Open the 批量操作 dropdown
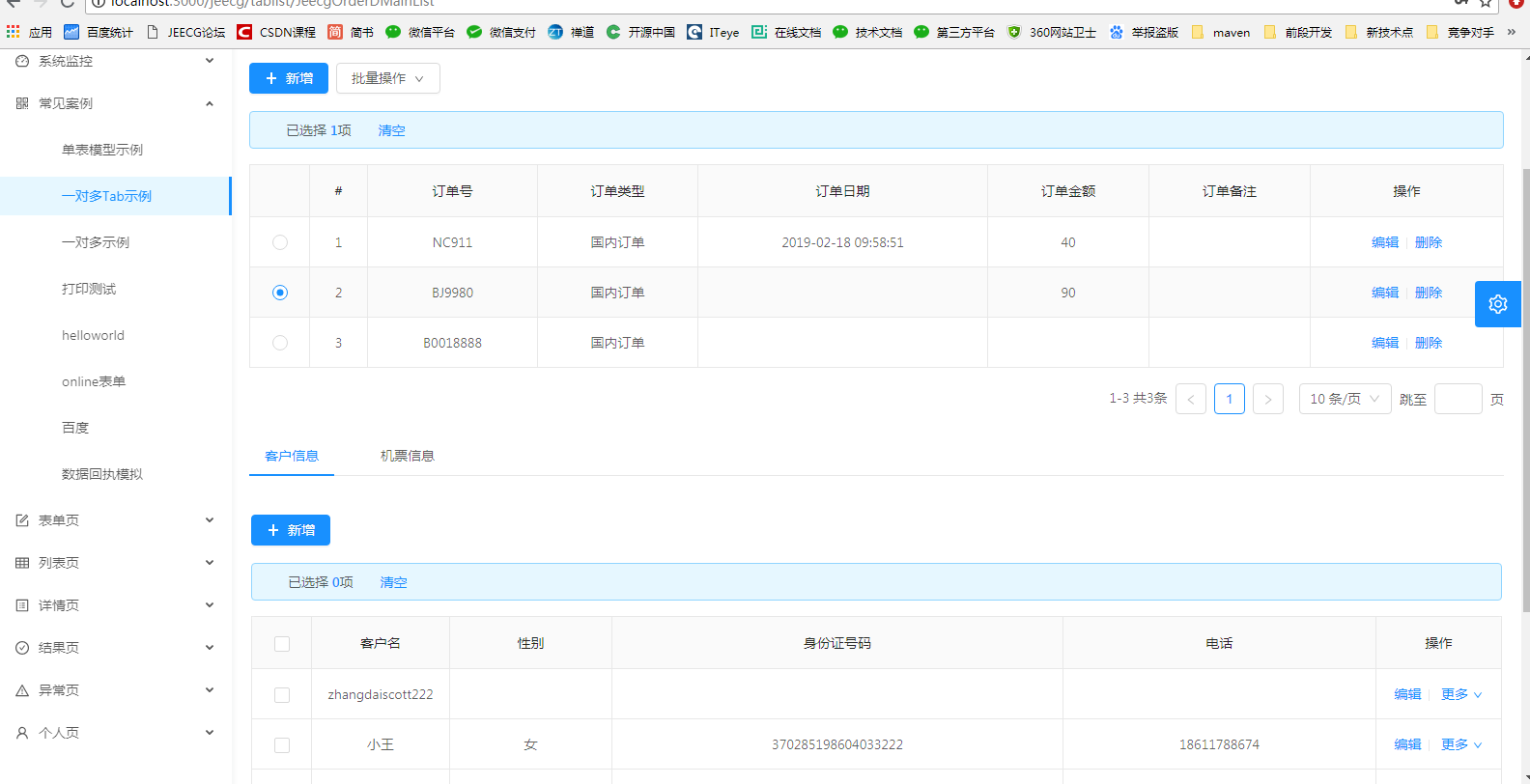This screenshot has width=1530, height=784. click(388, 78)
